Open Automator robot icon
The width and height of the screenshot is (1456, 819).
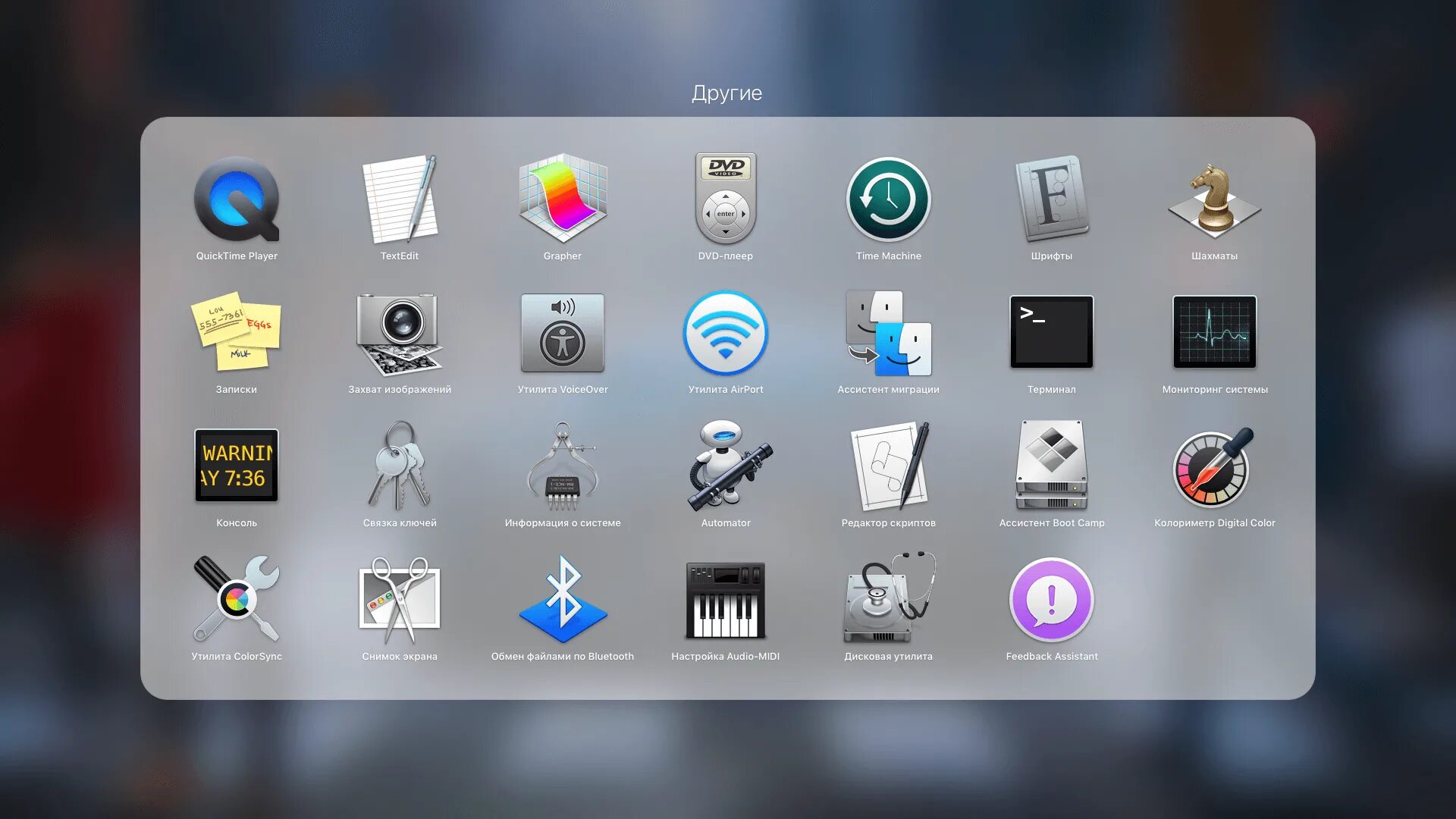pyautogui.click(x=726, y=466)
